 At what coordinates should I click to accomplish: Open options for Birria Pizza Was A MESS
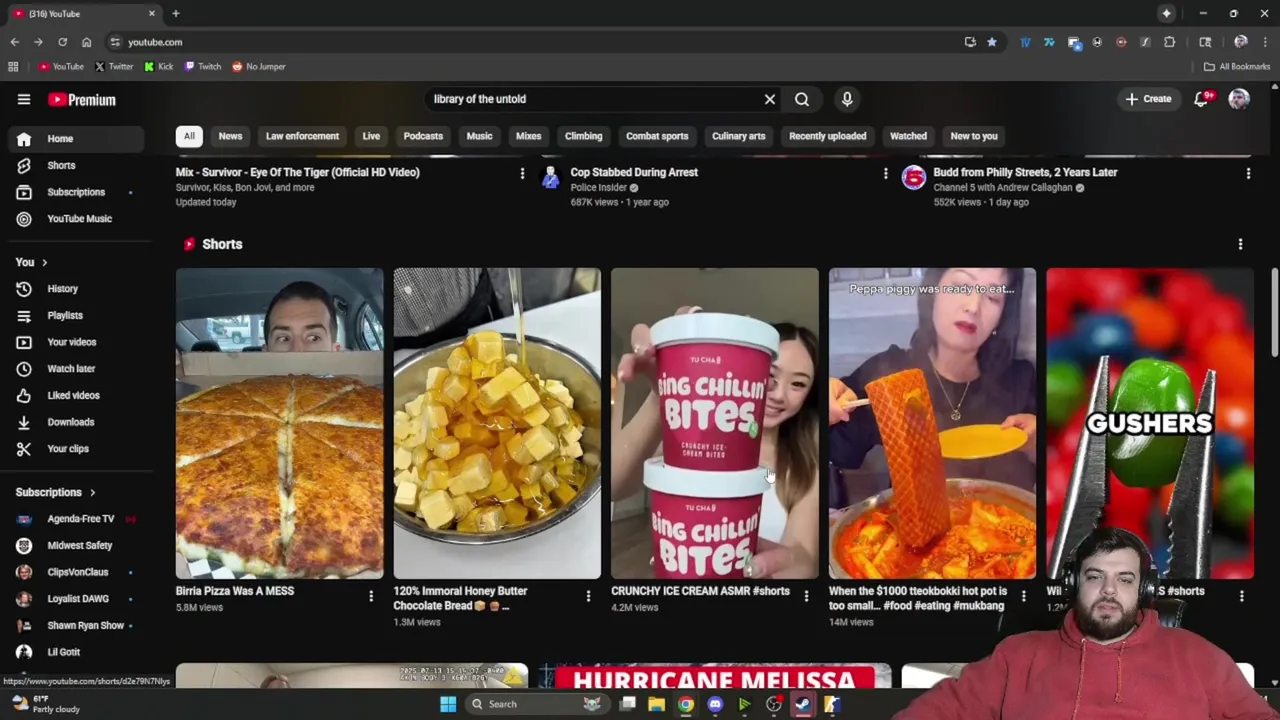coord(371,596)
